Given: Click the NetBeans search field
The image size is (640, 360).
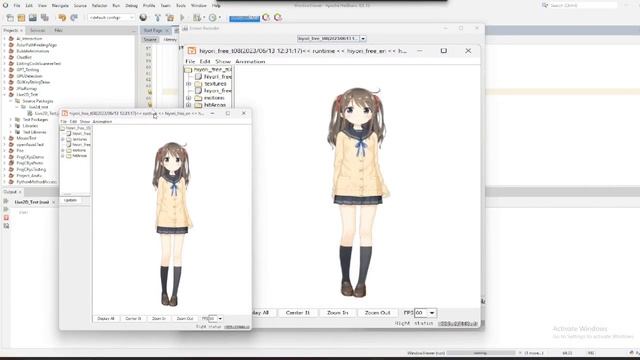Looking at the screenshot, I should tap(583, 5).
